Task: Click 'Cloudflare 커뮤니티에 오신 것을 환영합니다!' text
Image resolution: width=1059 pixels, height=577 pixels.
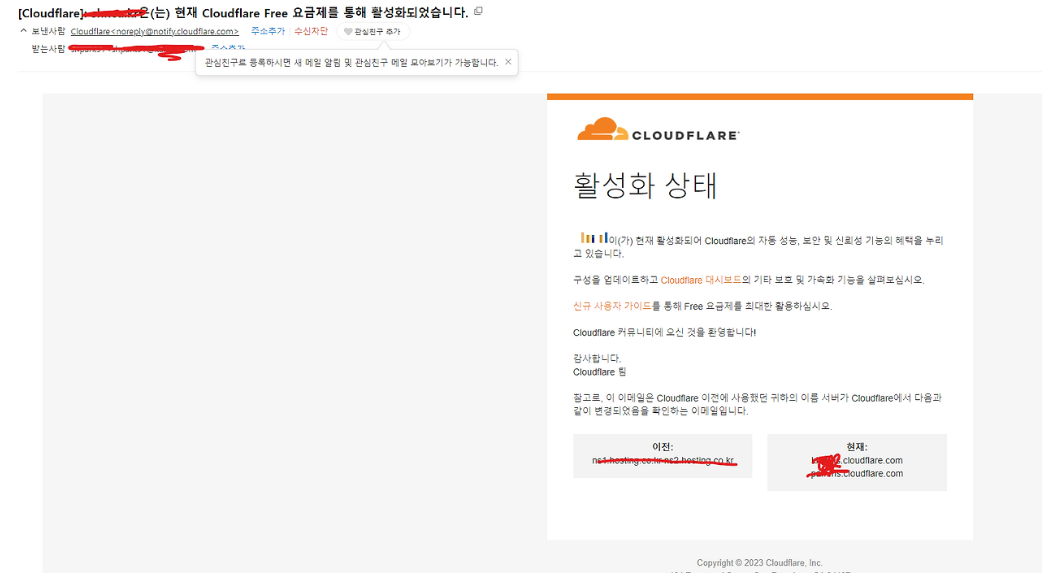Action: (665, 332)
